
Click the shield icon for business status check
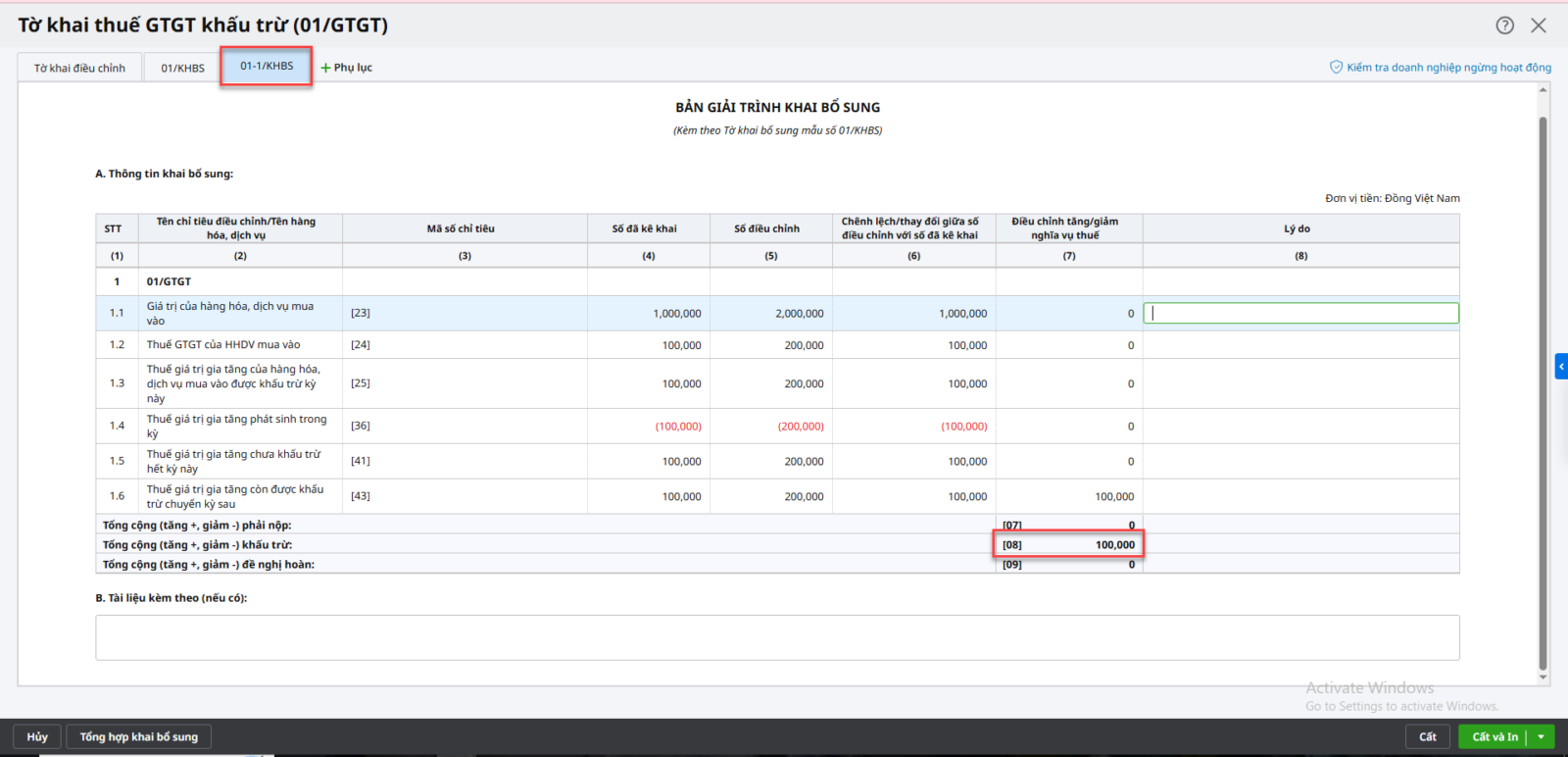click(x=1336, y=67)
